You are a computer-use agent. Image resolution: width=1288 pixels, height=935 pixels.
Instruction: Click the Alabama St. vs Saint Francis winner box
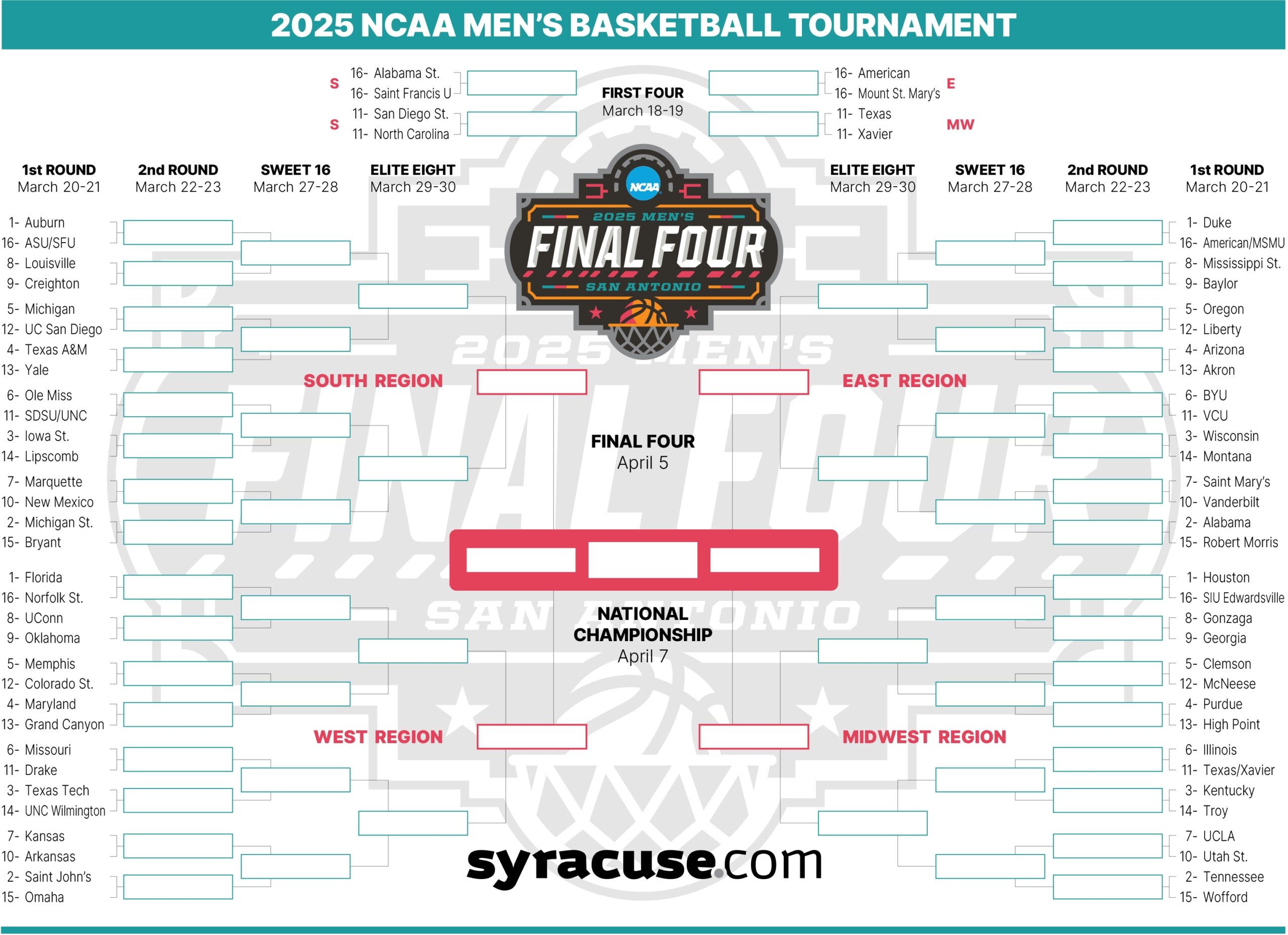coord(521,83)
